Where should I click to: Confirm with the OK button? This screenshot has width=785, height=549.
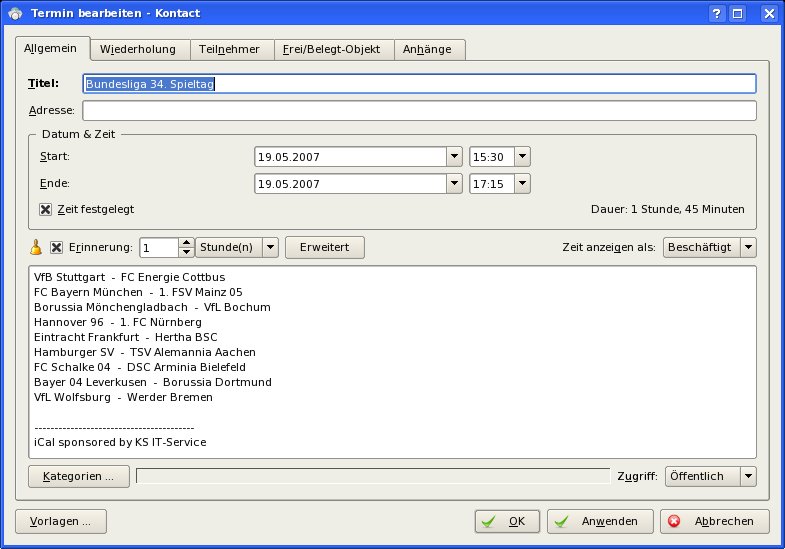pyautogui.click(x=507, y=521)
